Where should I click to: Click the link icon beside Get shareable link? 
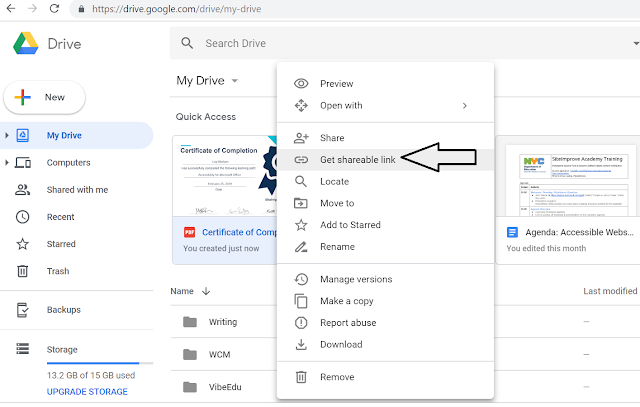[x=301, y=160]
